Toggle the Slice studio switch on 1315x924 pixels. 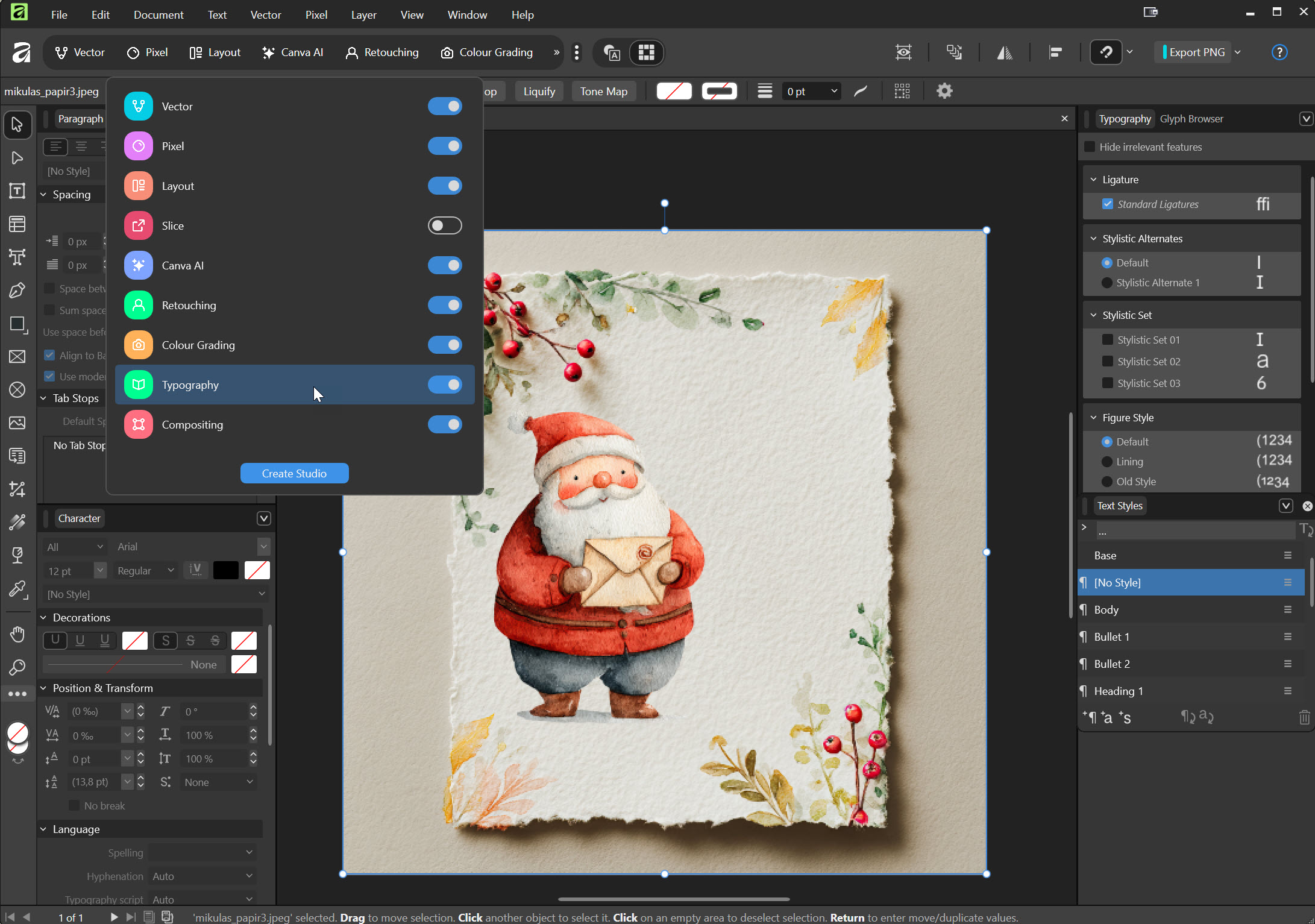tap(445, 225)
